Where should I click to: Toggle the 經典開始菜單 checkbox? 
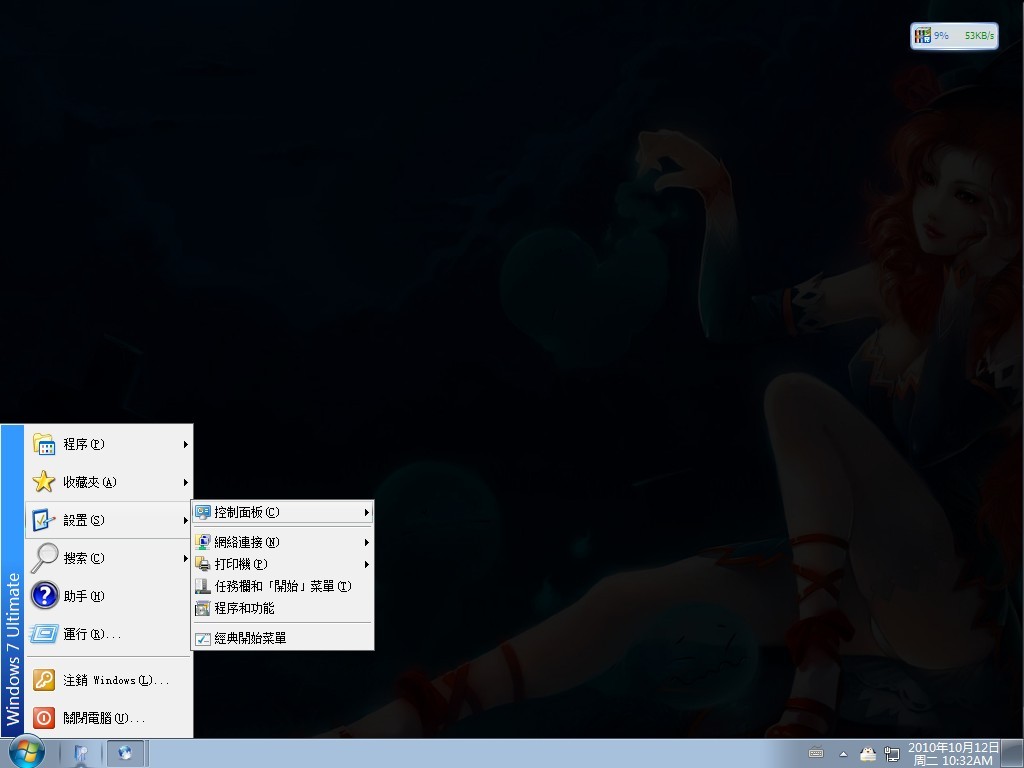point(203,639)
